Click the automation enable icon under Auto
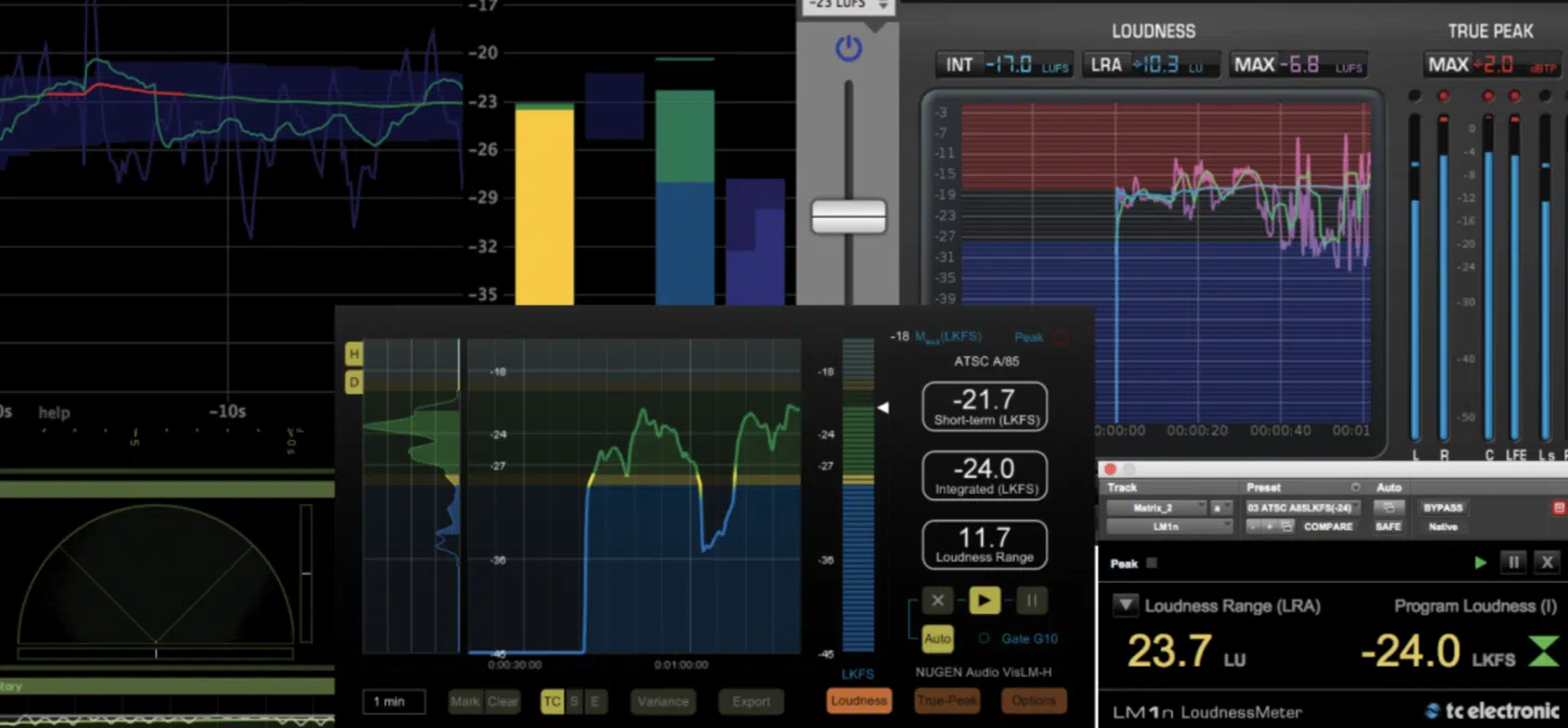The height and width of the screenshot is (728, 1568). point(1388,508)
